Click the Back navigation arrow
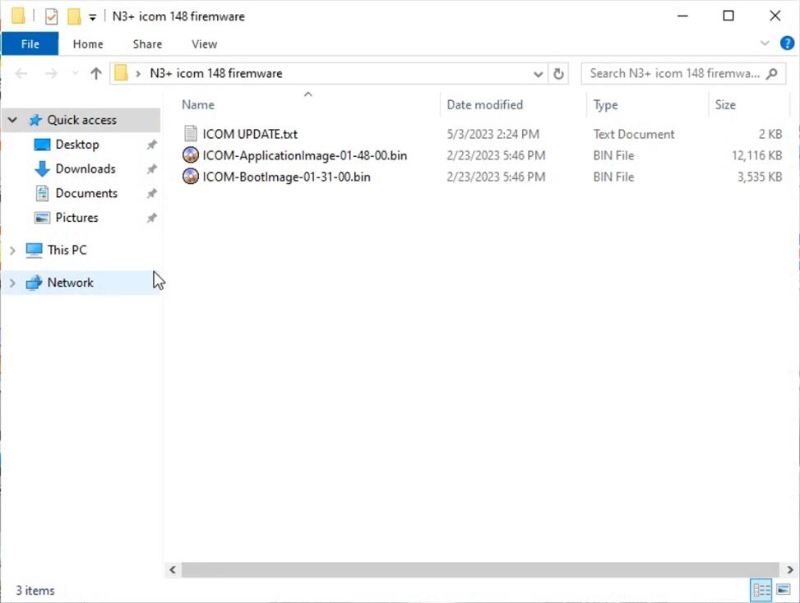The width and height of the screenshot is (800, 603). pos(21,73)
